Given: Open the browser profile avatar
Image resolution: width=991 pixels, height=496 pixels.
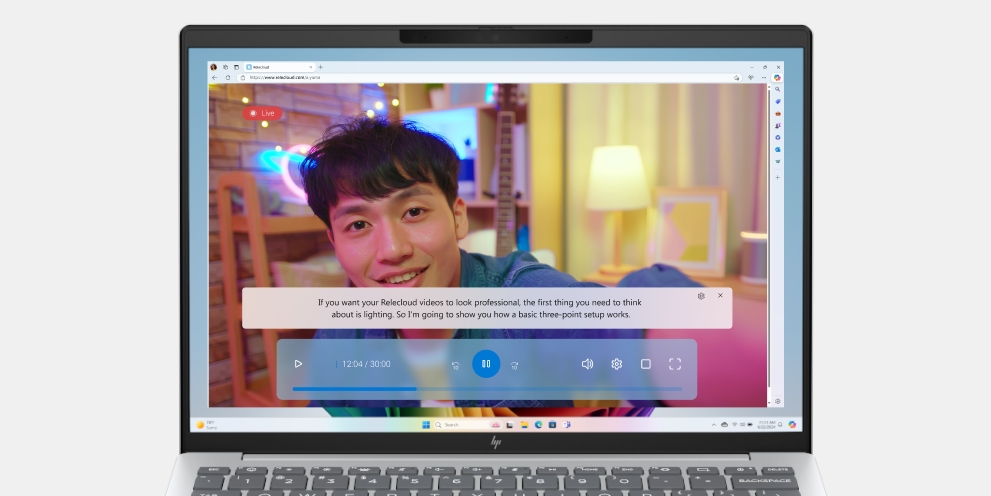Looking at the screenshot, I should point(214,67).
